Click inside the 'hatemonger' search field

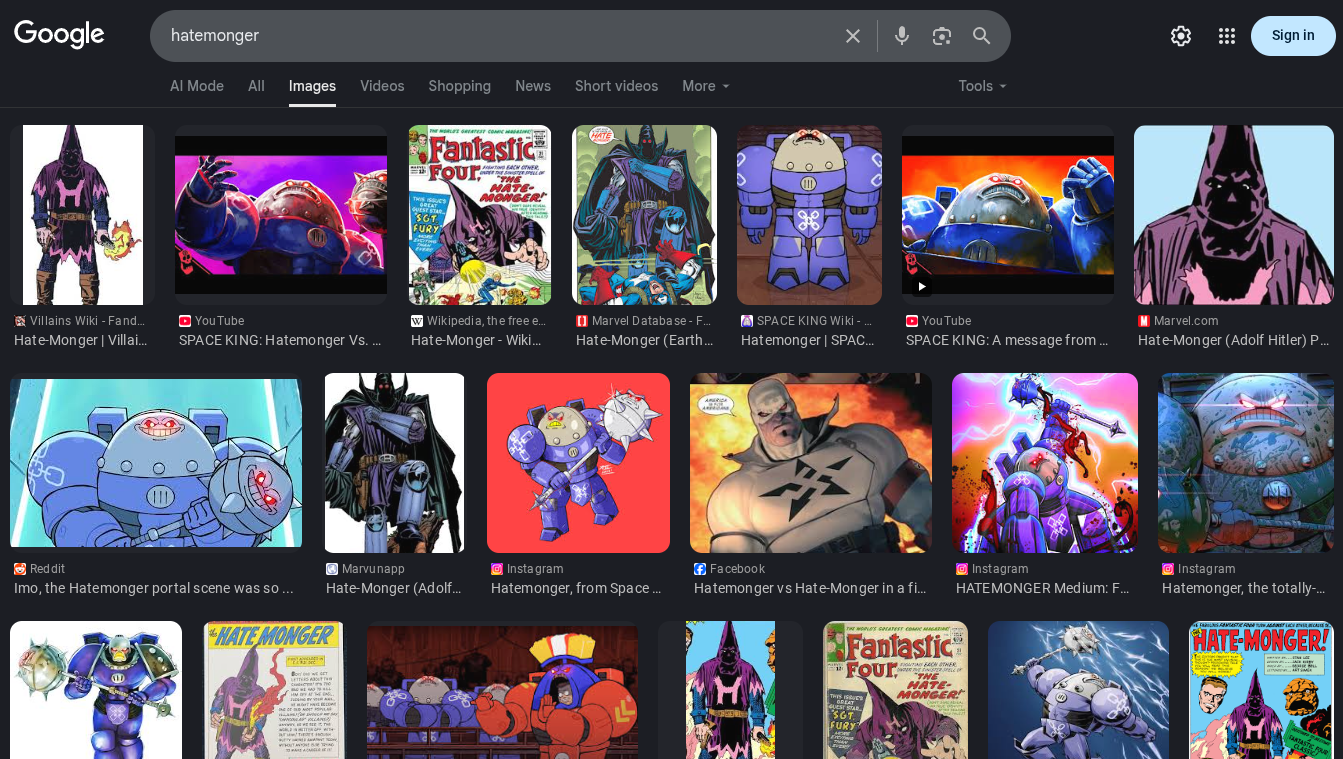500,36
